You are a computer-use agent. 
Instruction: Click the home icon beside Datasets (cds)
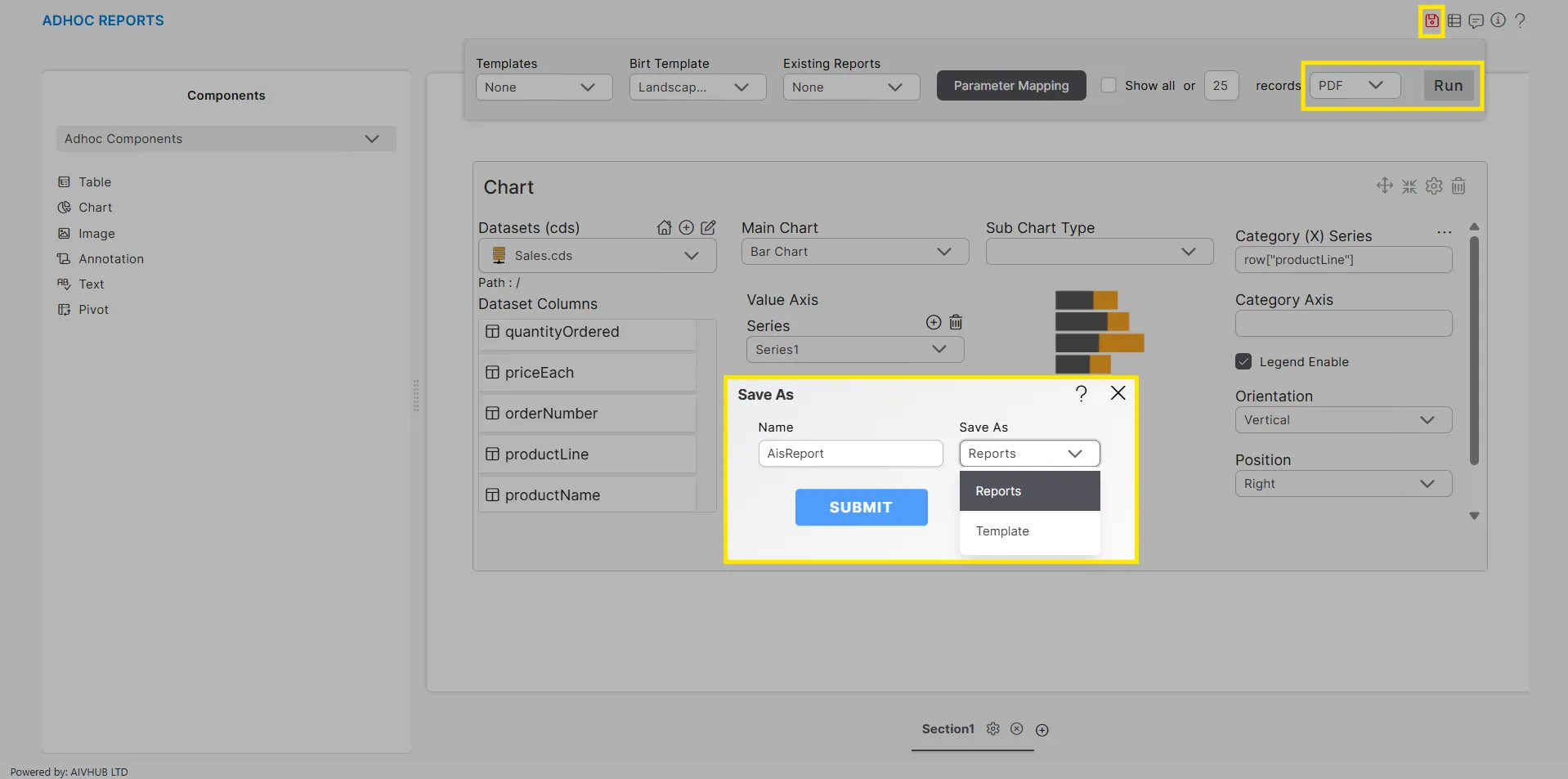click(x=664, y=228)
